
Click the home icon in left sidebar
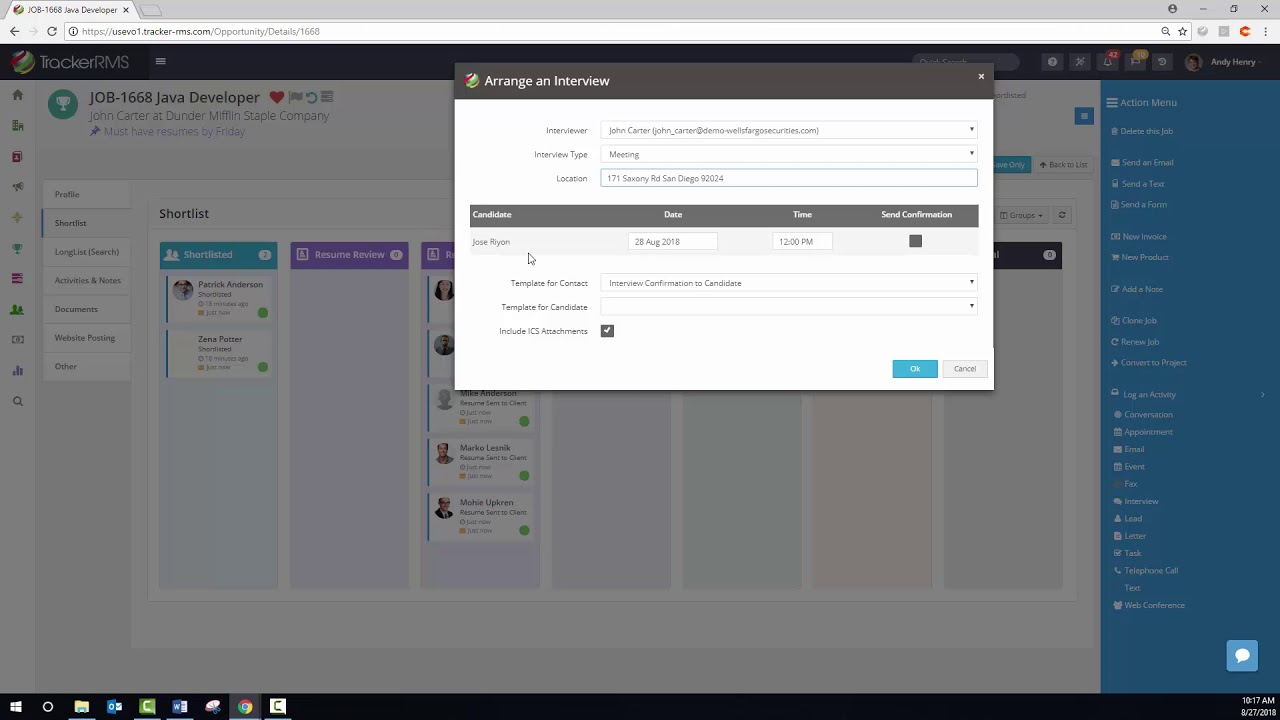click(17, 95)
